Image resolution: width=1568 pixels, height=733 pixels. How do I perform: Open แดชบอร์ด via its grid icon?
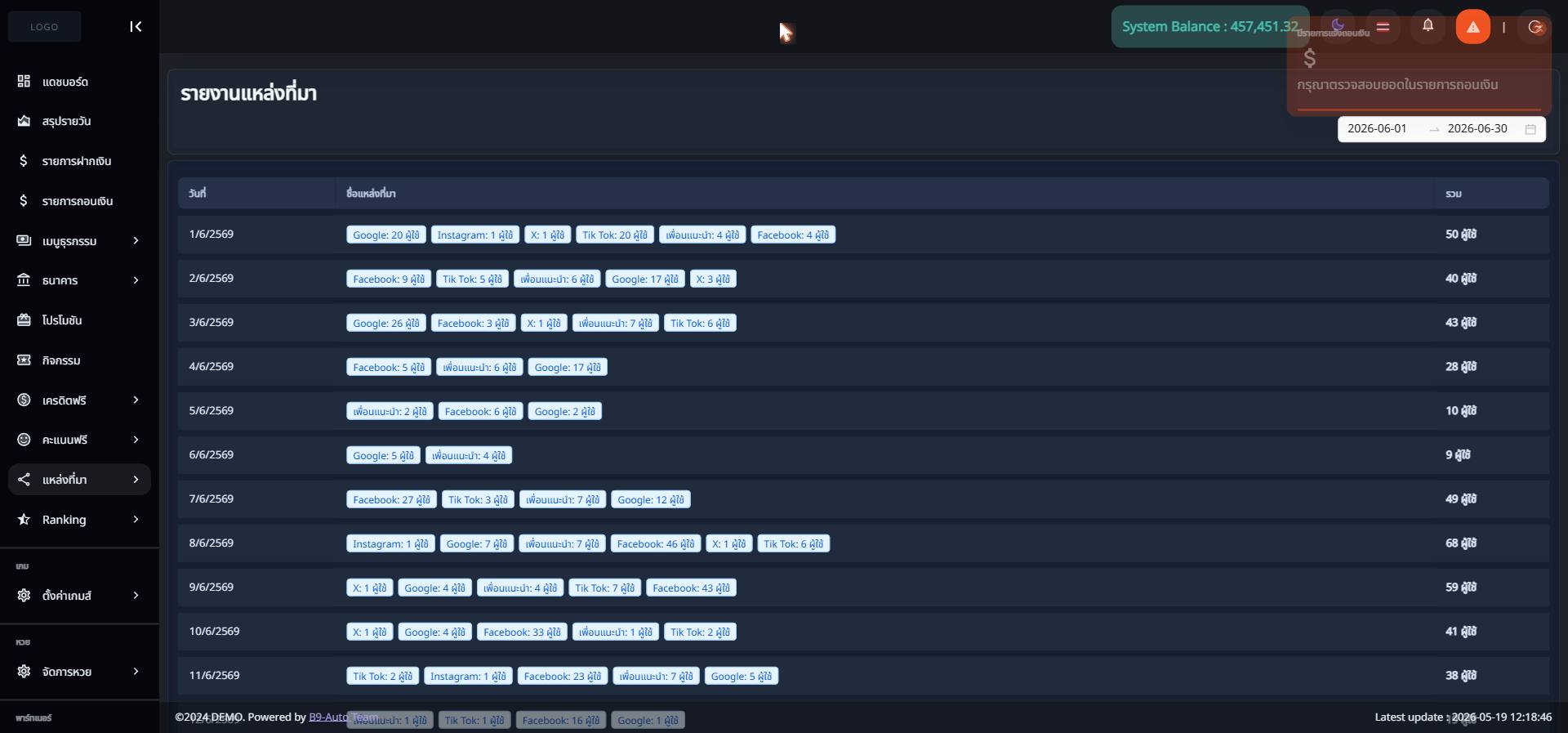[24, 81]
